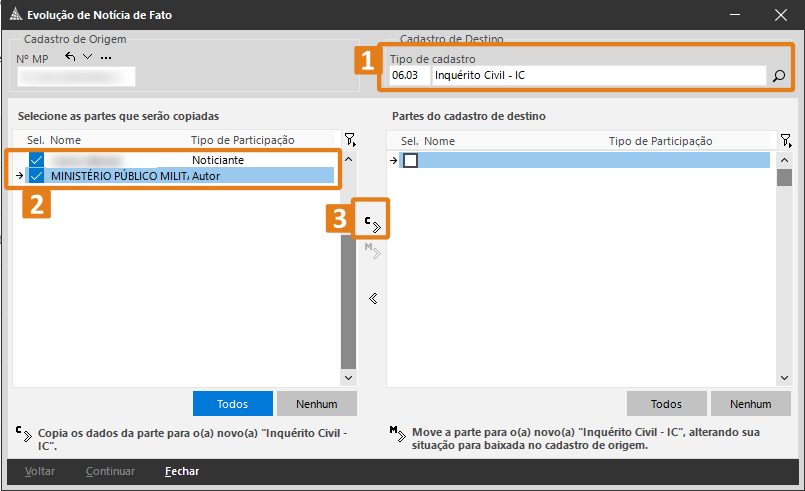Uncheck the Noticiante party checkbox

tap(36, 160)
